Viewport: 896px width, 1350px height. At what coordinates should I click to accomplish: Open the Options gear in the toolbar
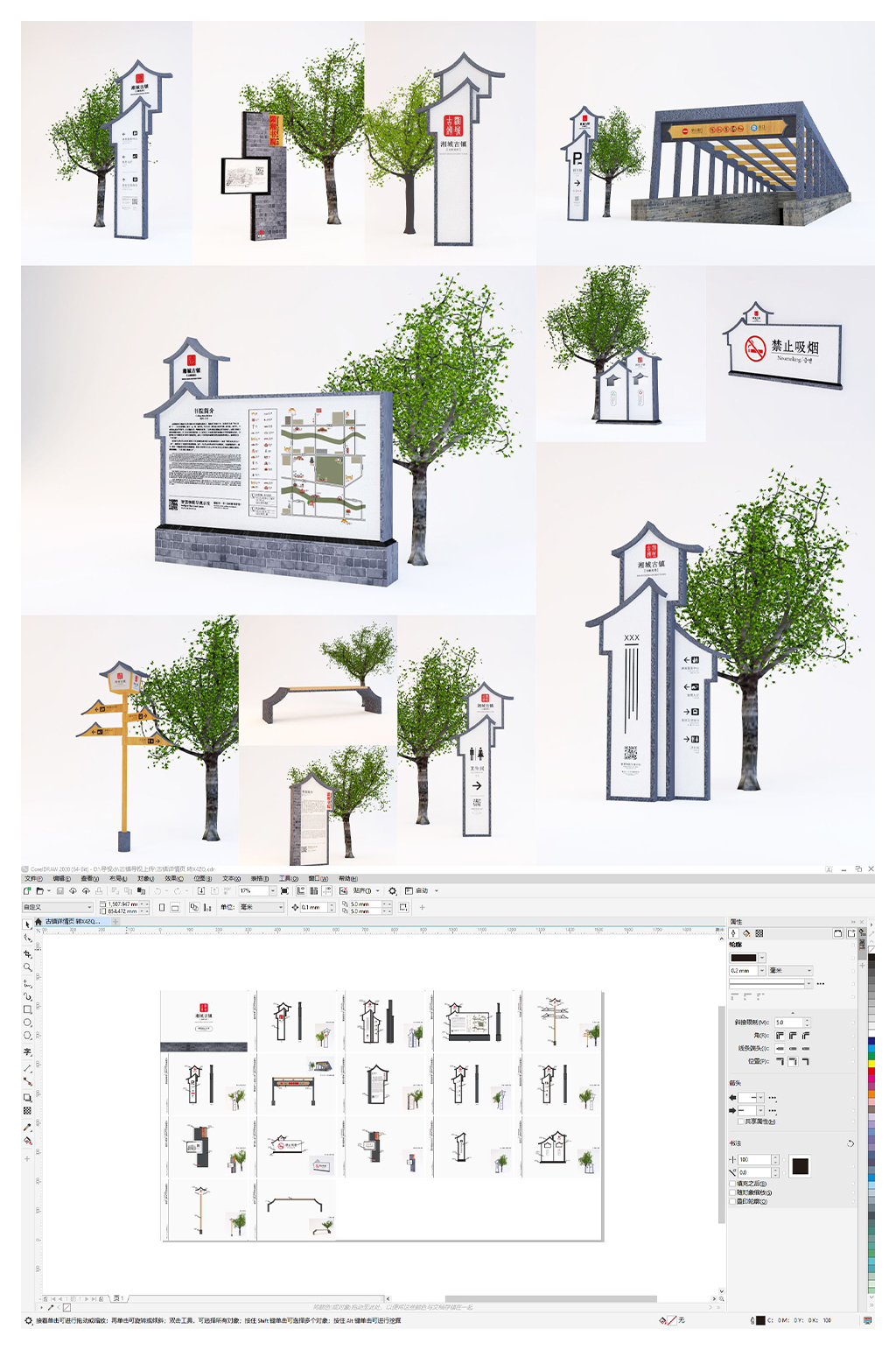392,890
